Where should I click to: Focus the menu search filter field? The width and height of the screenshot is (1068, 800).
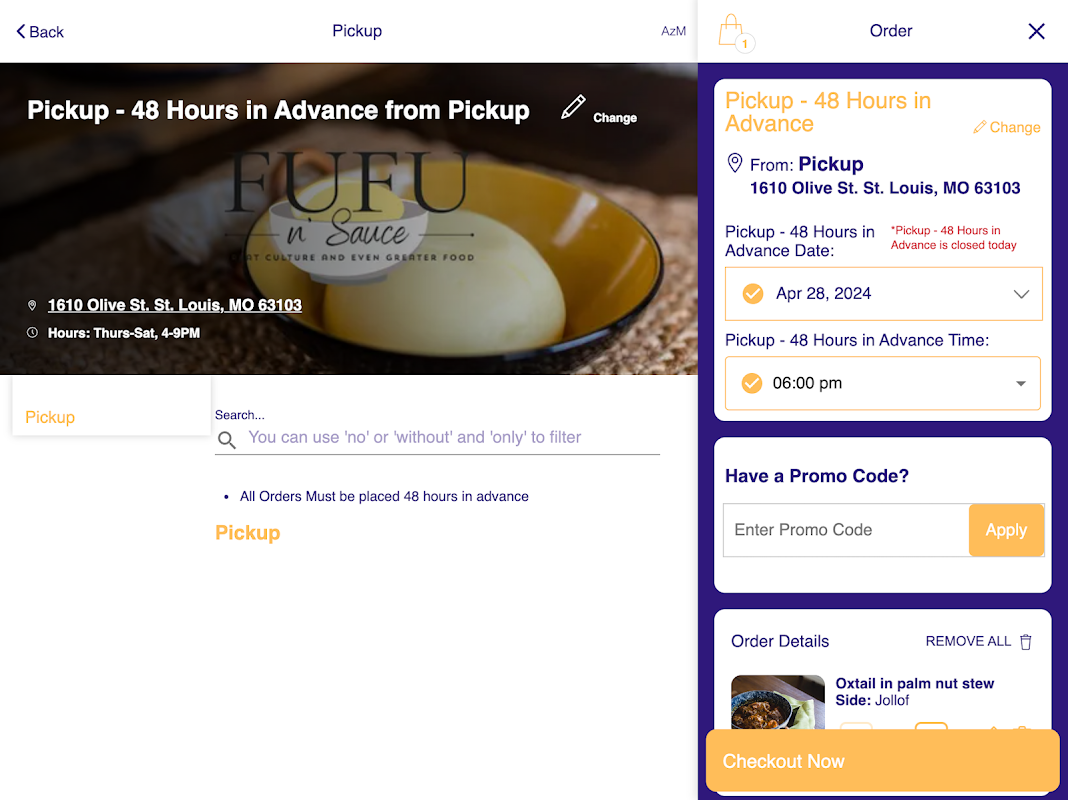[x=437, y=438]
